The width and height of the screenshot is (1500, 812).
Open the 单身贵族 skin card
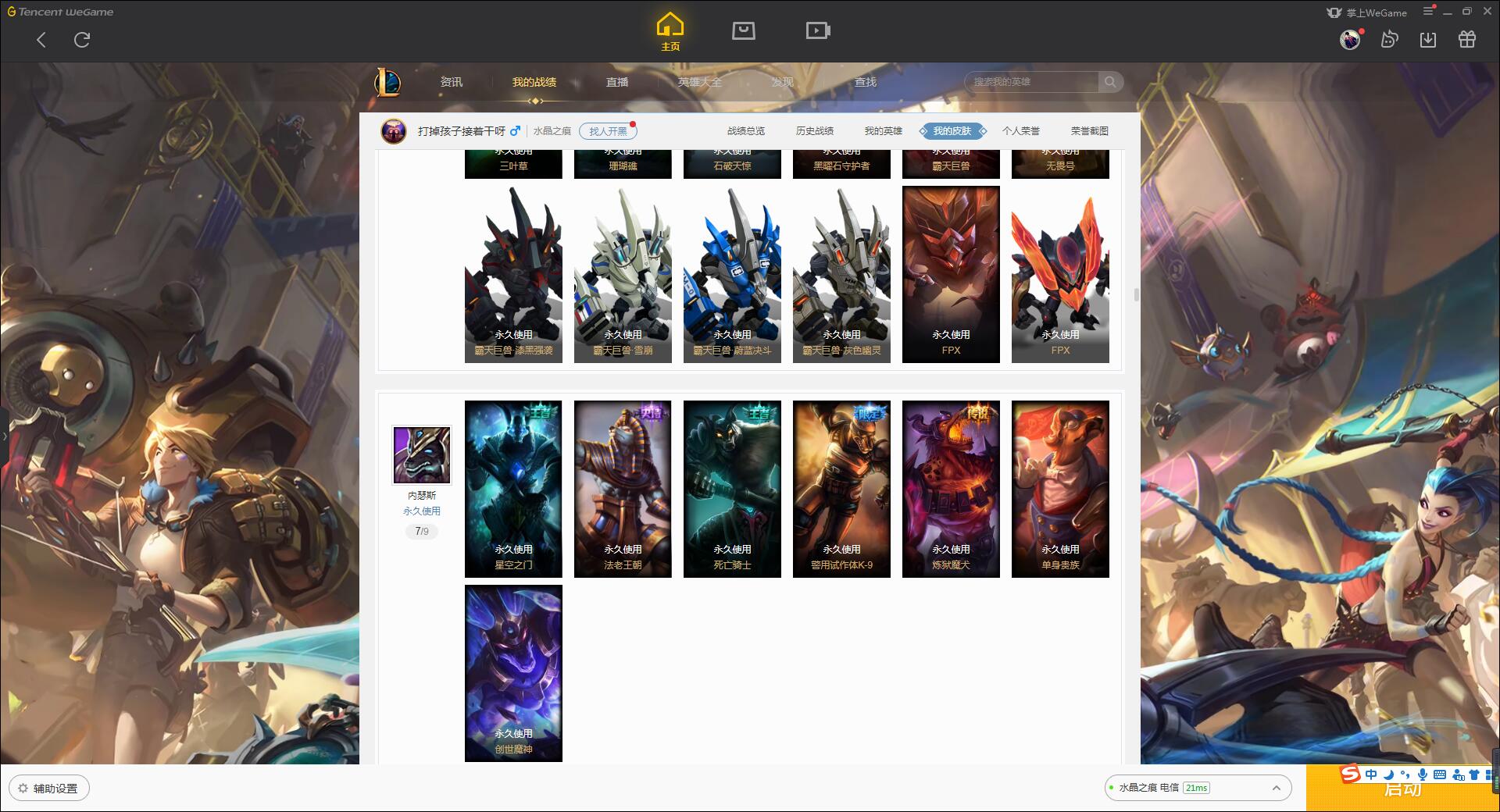click(x=1060, y=489)
